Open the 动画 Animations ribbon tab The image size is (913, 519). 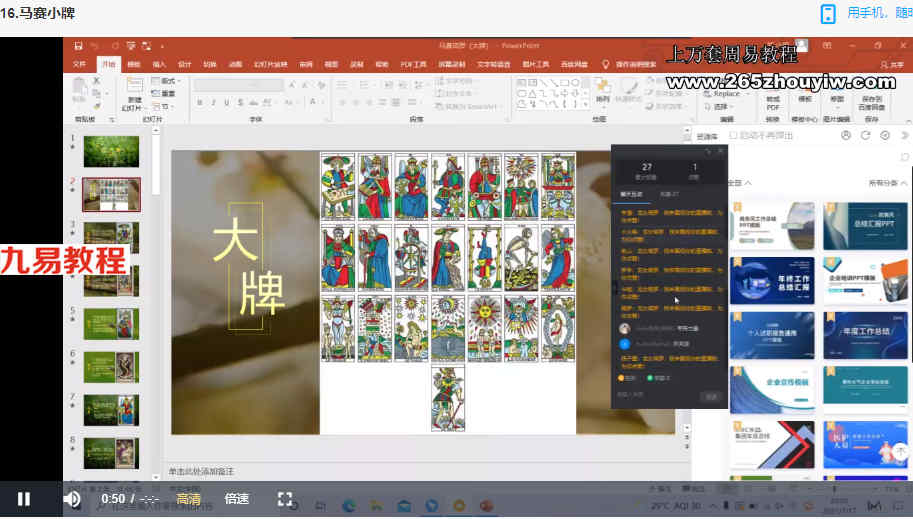coord(235,64)
